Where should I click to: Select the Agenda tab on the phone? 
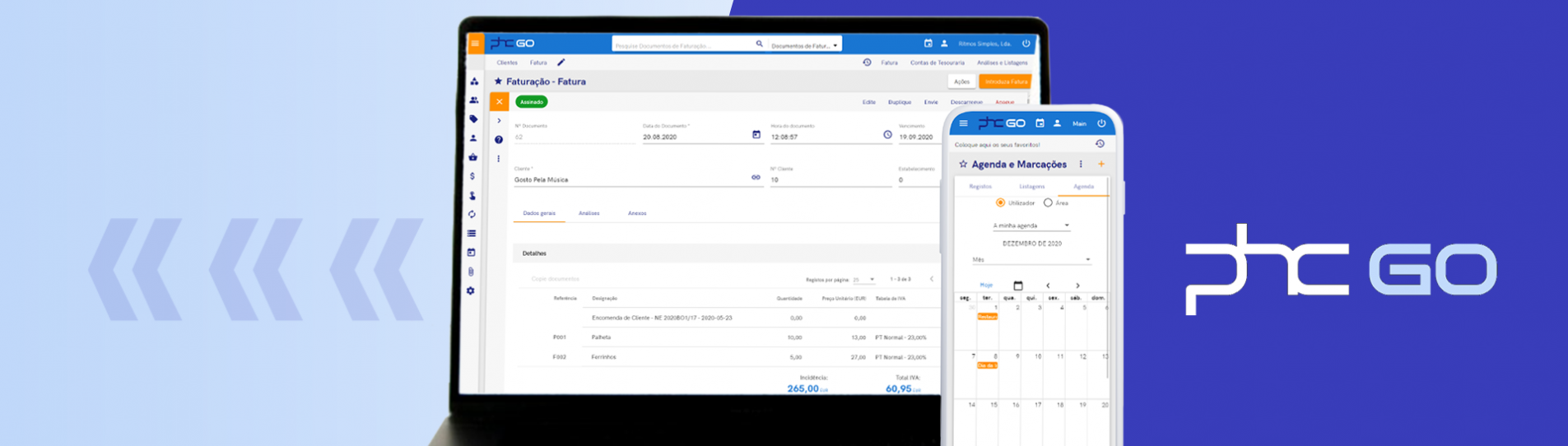tap(1083, 187)
